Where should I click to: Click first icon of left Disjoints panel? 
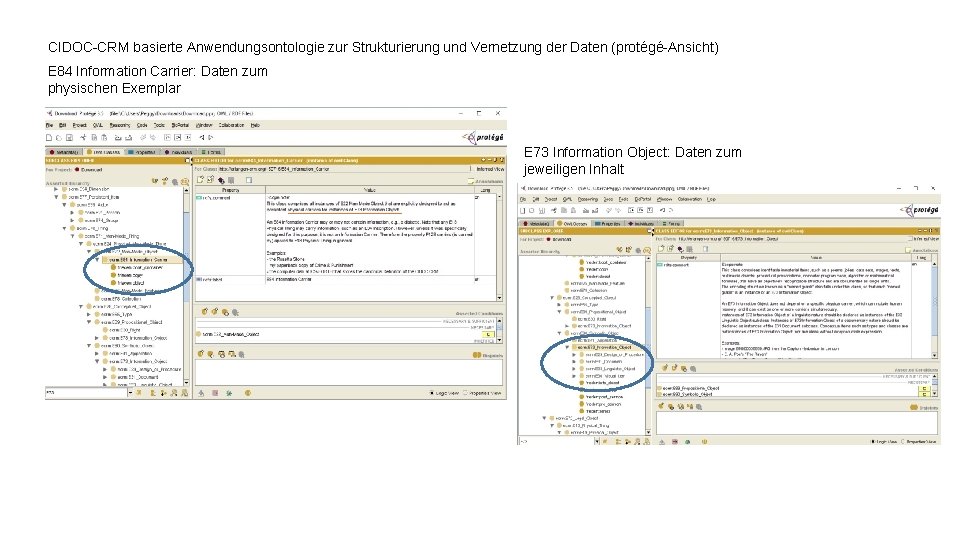pos(201,354)
